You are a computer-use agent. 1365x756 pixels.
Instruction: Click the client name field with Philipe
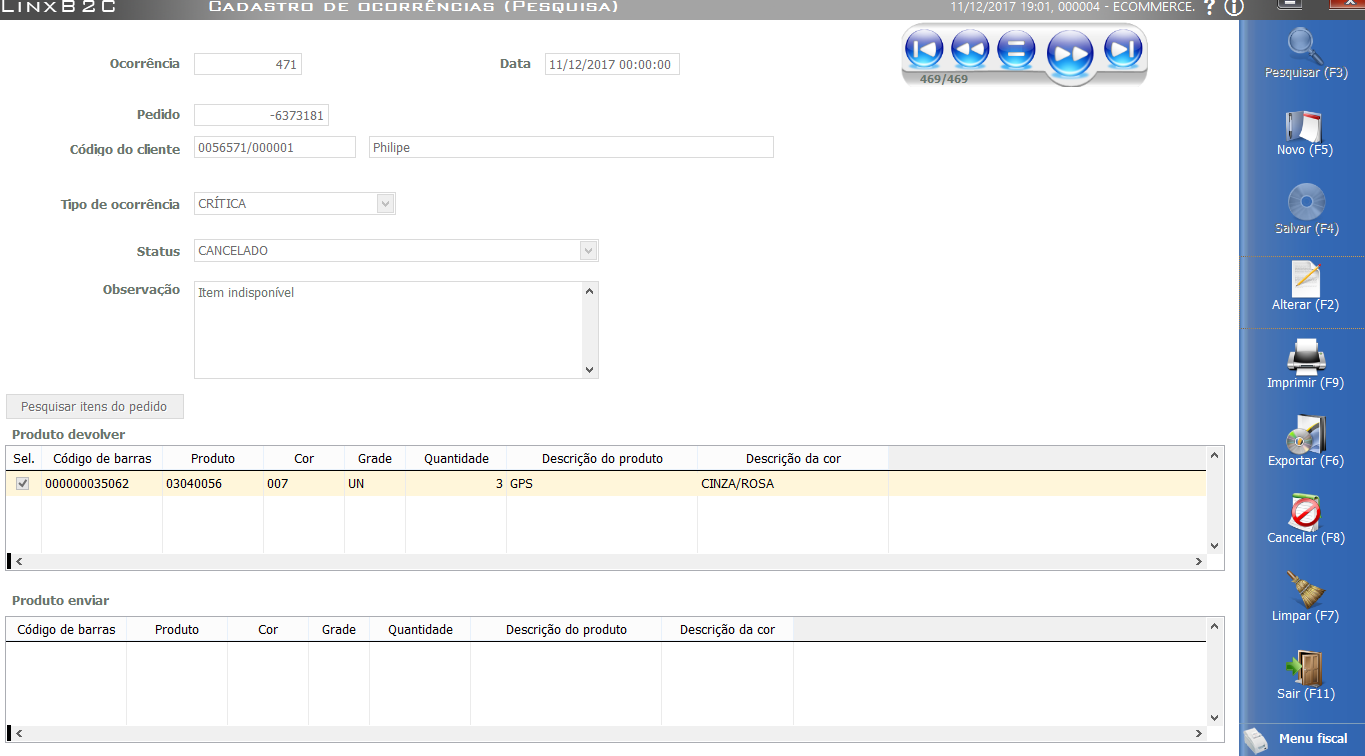click(571, 147)
